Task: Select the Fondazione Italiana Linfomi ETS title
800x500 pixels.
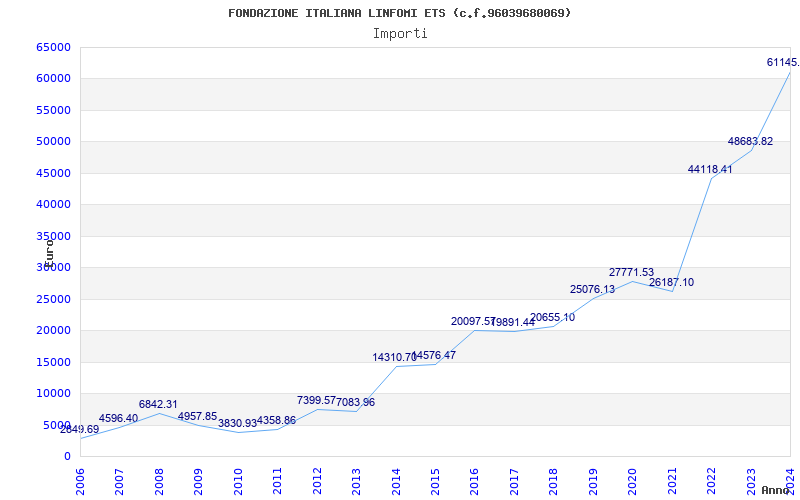Action: coord(400,13)
